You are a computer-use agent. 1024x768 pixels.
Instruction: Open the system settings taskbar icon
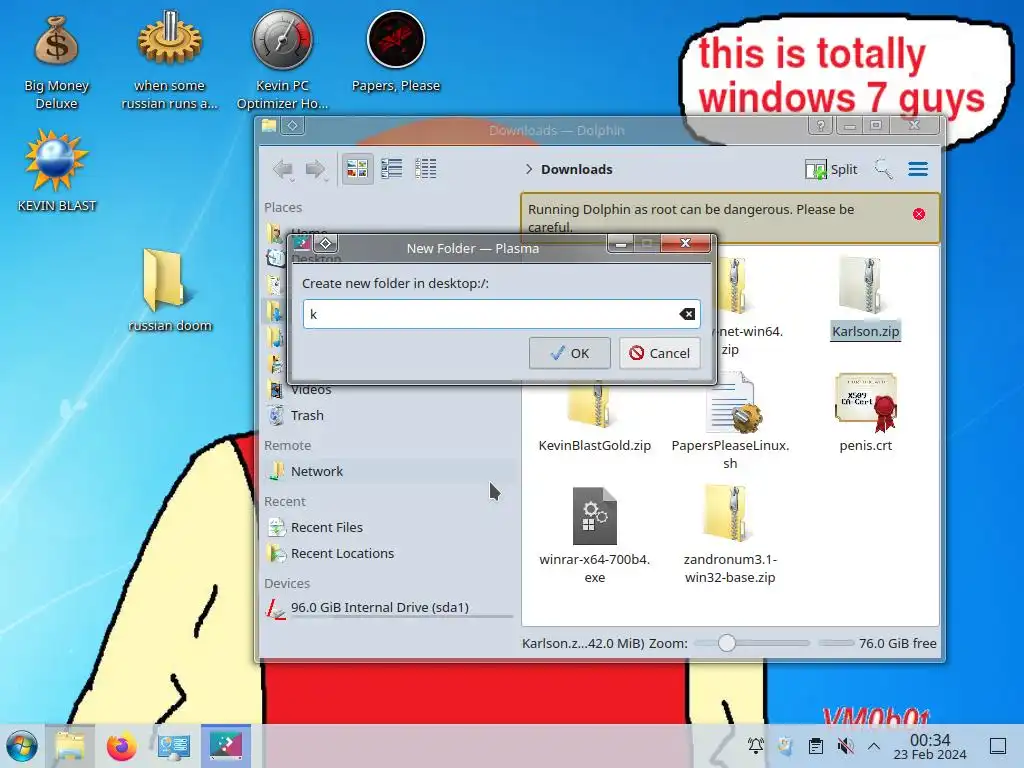(x=174, y=746)
